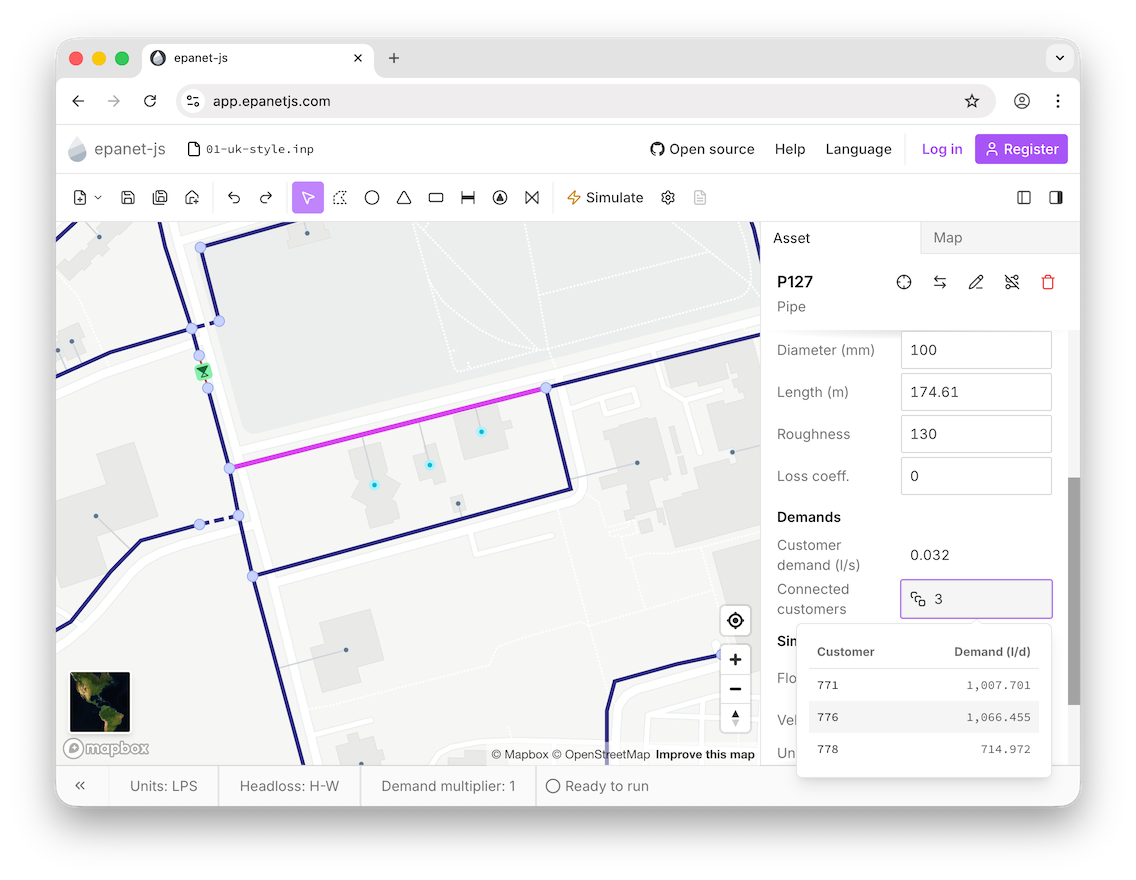
Task: Click the Undo icon
Action: pyautogui.click(x=234, y=197)
